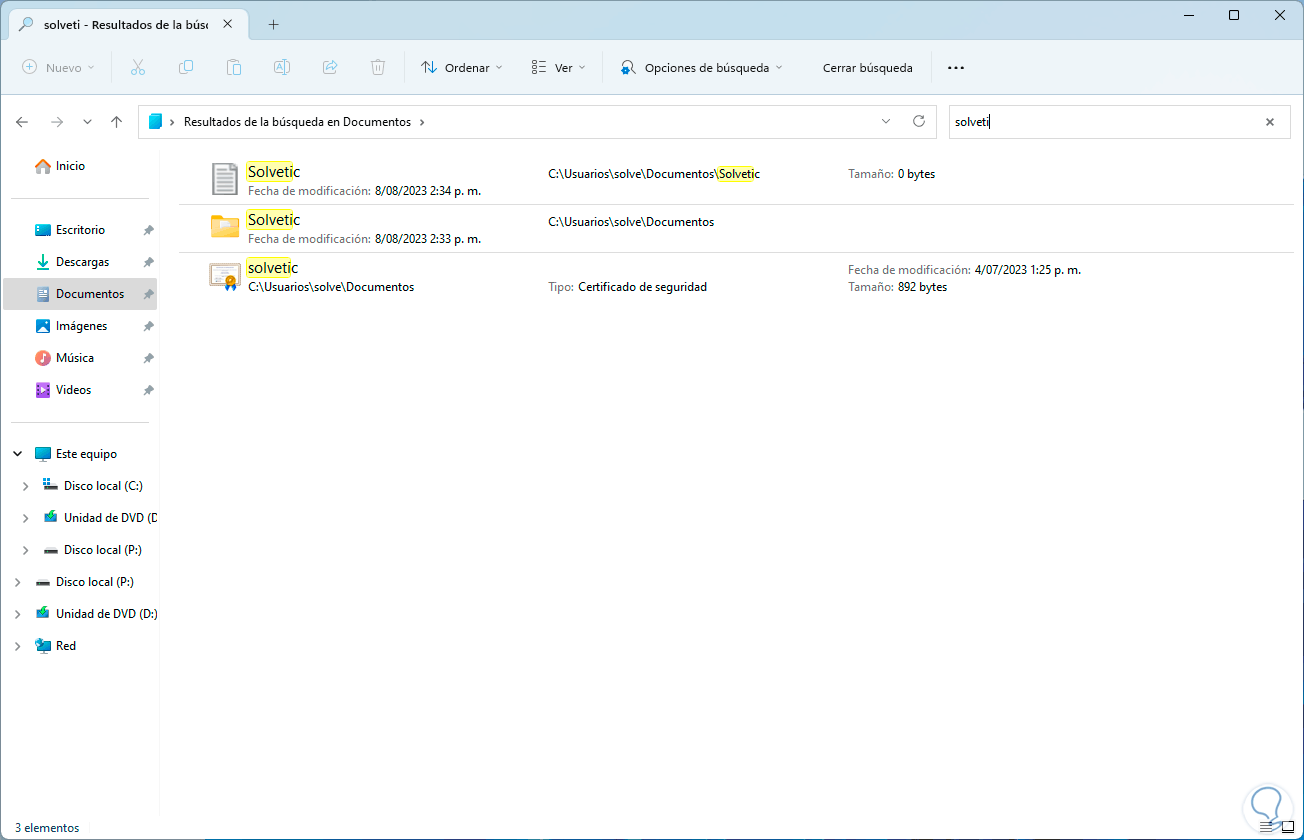
Task: Select Unidad de DVD nested under Este equipo
Action: (110, 518)
